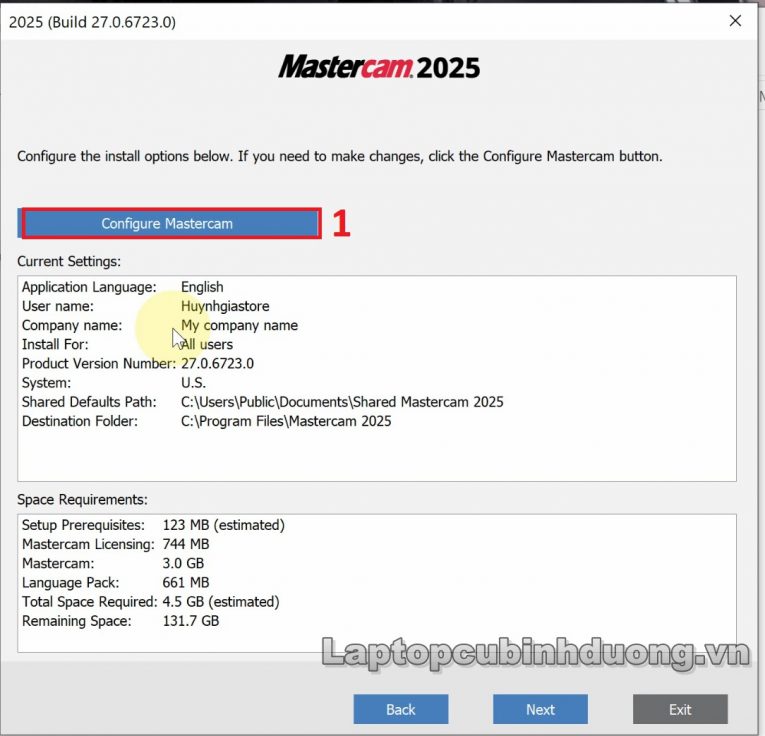Image resolution: width=765 pixels, height=736 pixels.
Task: Select Mastercam size 3.0 GB
Action: pos(183,563)
